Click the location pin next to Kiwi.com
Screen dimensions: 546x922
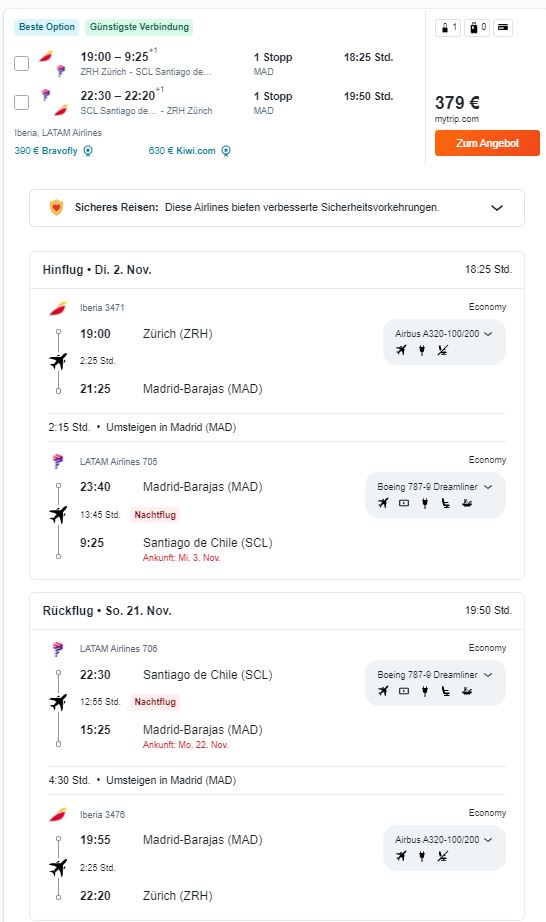coord(226,151)
